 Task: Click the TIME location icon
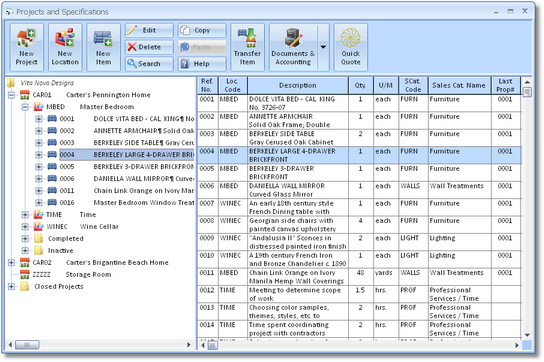click(38, 214)
